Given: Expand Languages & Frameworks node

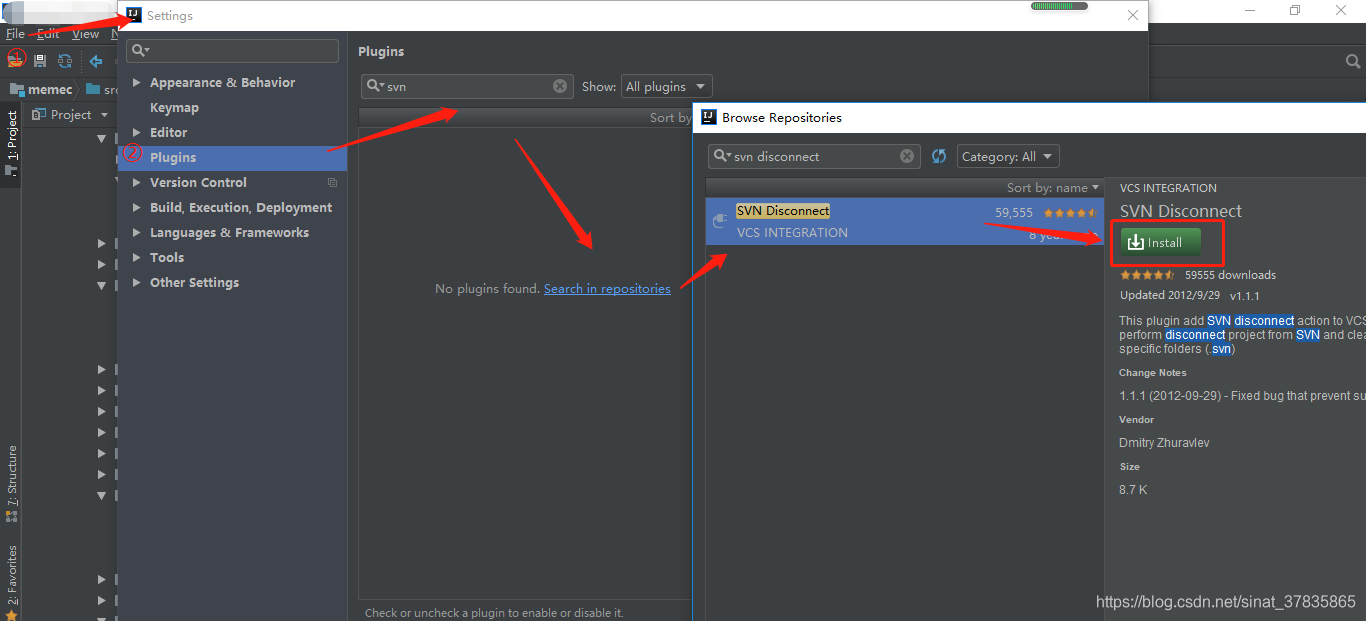Looking at the screenshot, I should coord(137,232).
